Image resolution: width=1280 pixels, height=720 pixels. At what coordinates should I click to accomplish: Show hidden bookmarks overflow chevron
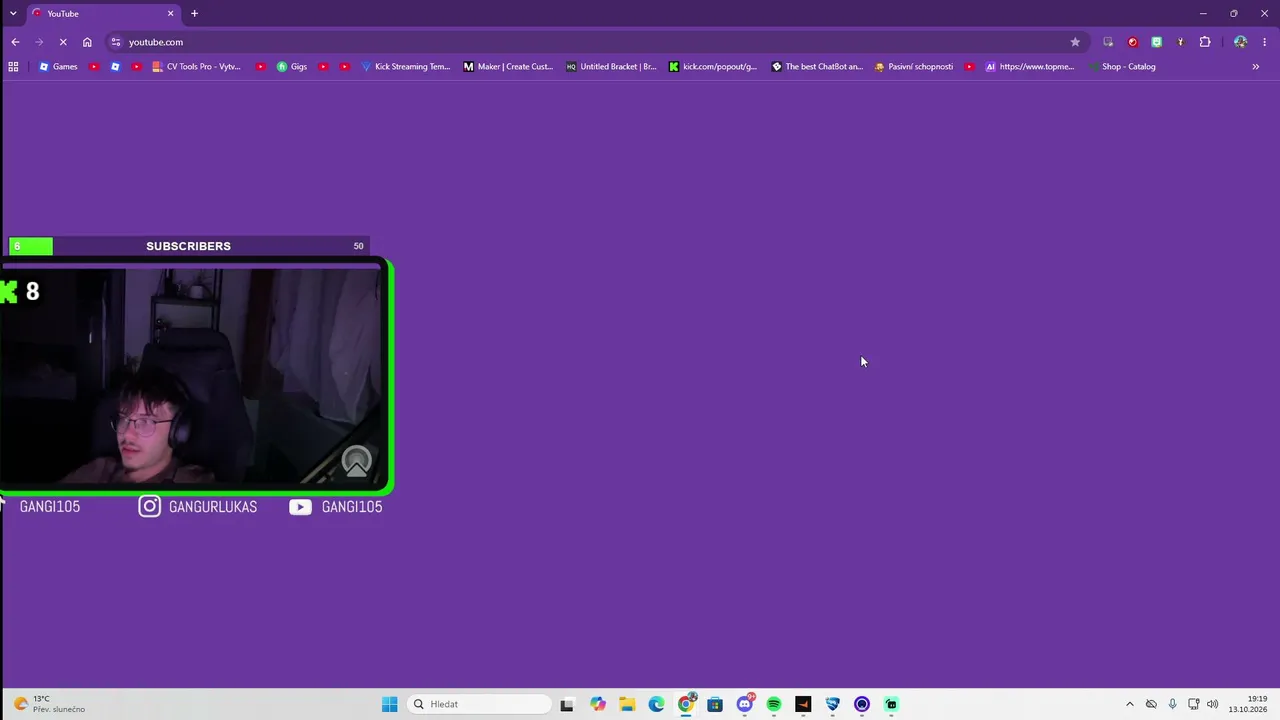1255,67
